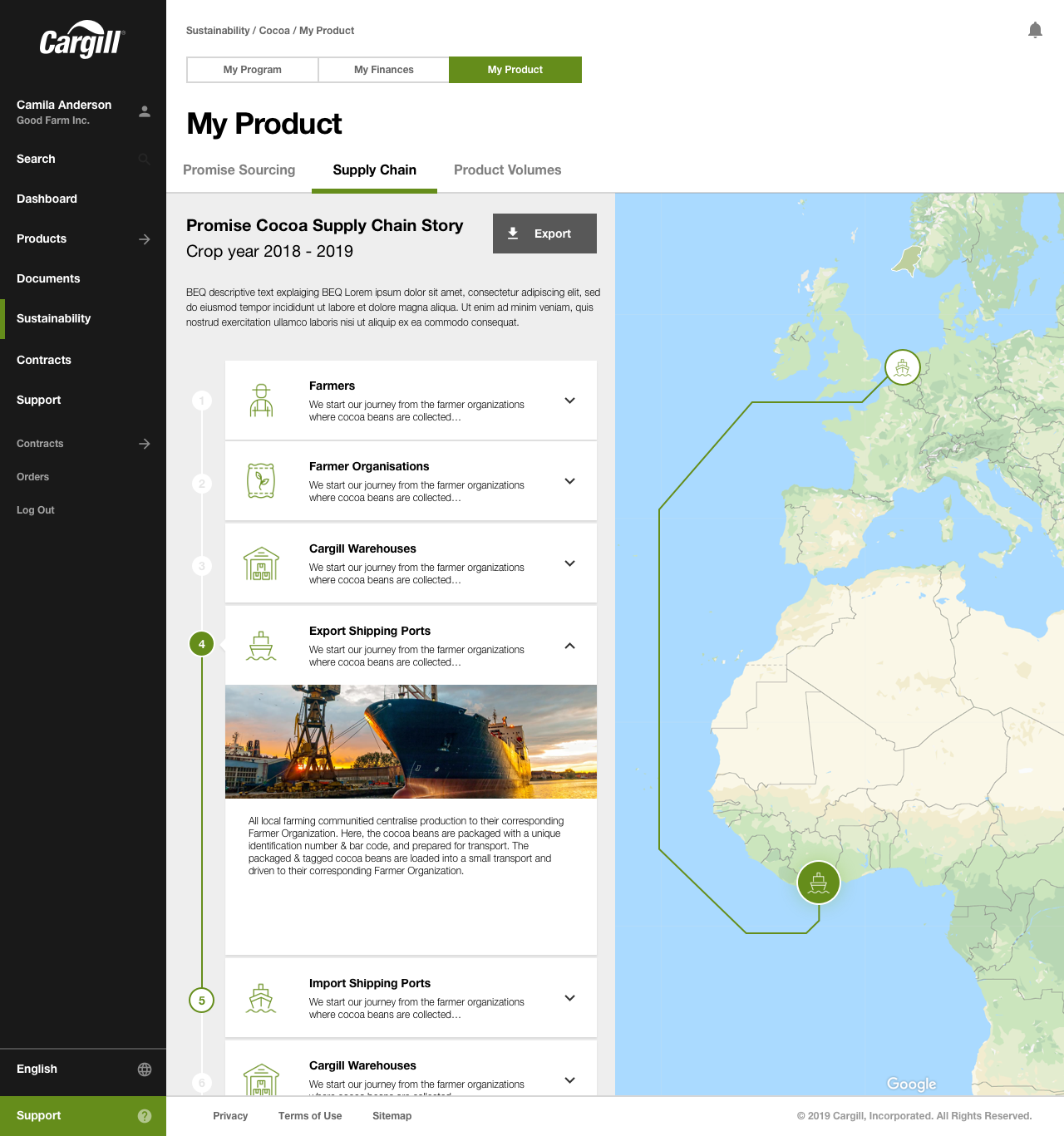
Task: Select the My Product tab
Action: 515,70
